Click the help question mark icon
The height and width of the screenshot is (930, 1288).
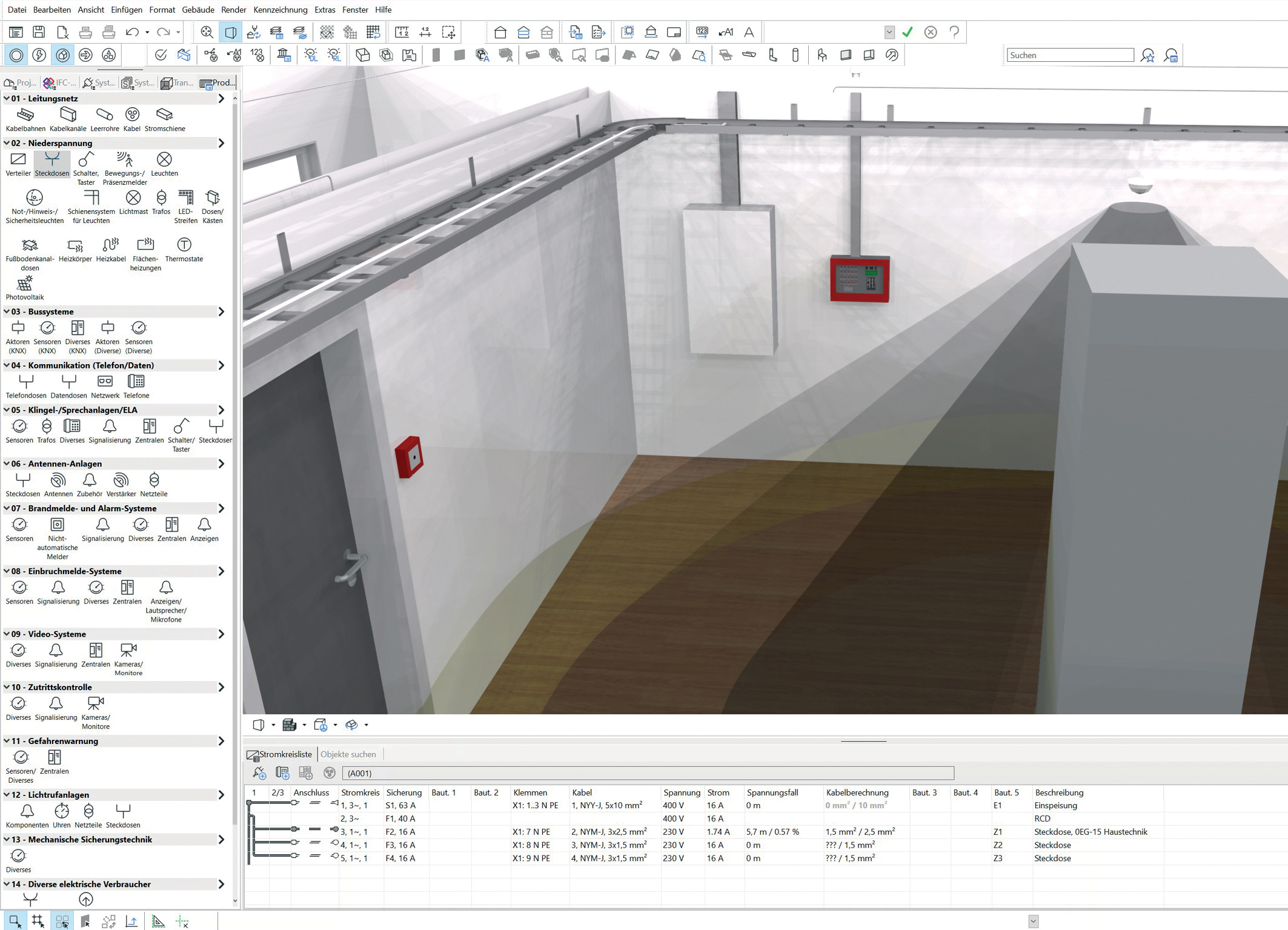pos(954,32)
